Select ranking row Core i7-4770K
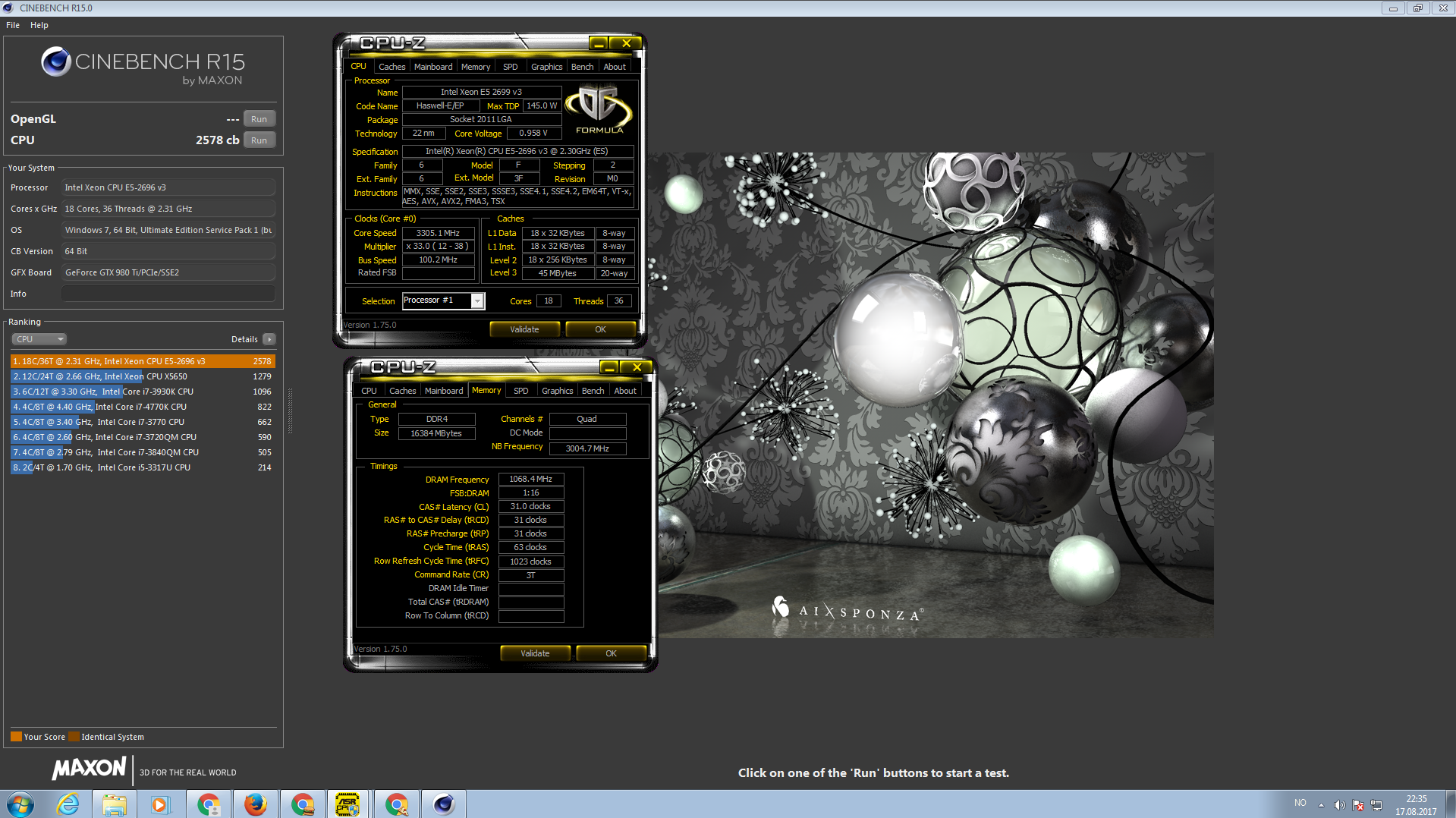The width and height of the screenshot is (1456, 818). pos(143,407)
